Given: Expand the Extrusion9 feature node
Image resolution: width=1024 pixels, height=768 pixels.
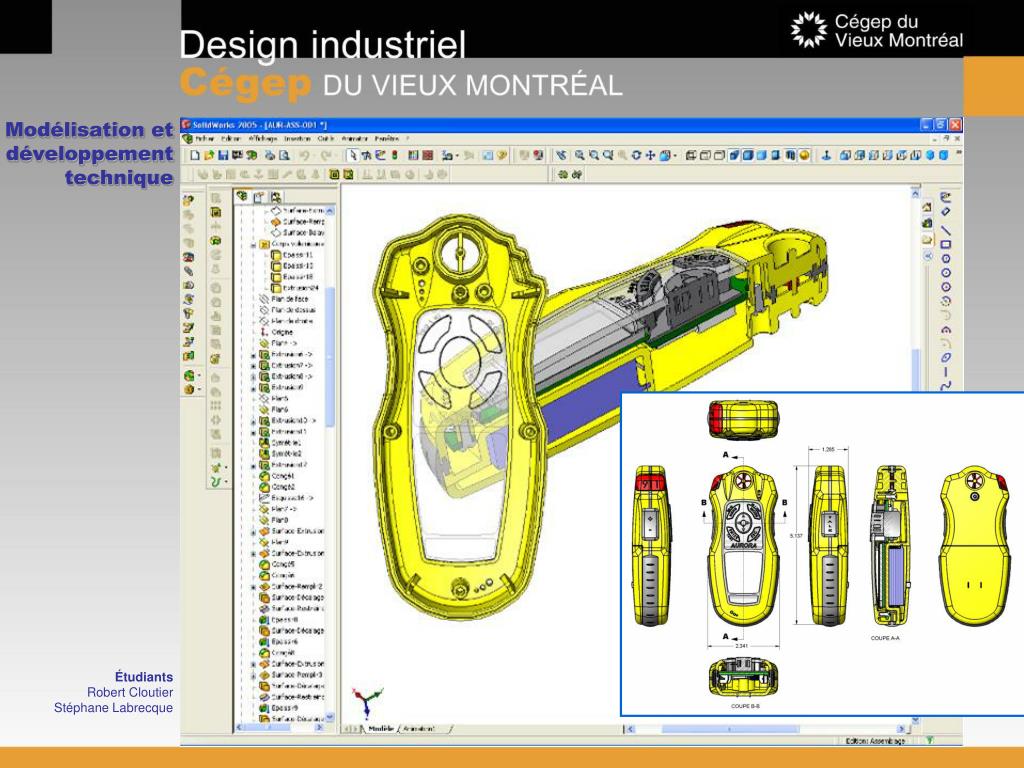Looking at the screenshot, I should point(253,389).
